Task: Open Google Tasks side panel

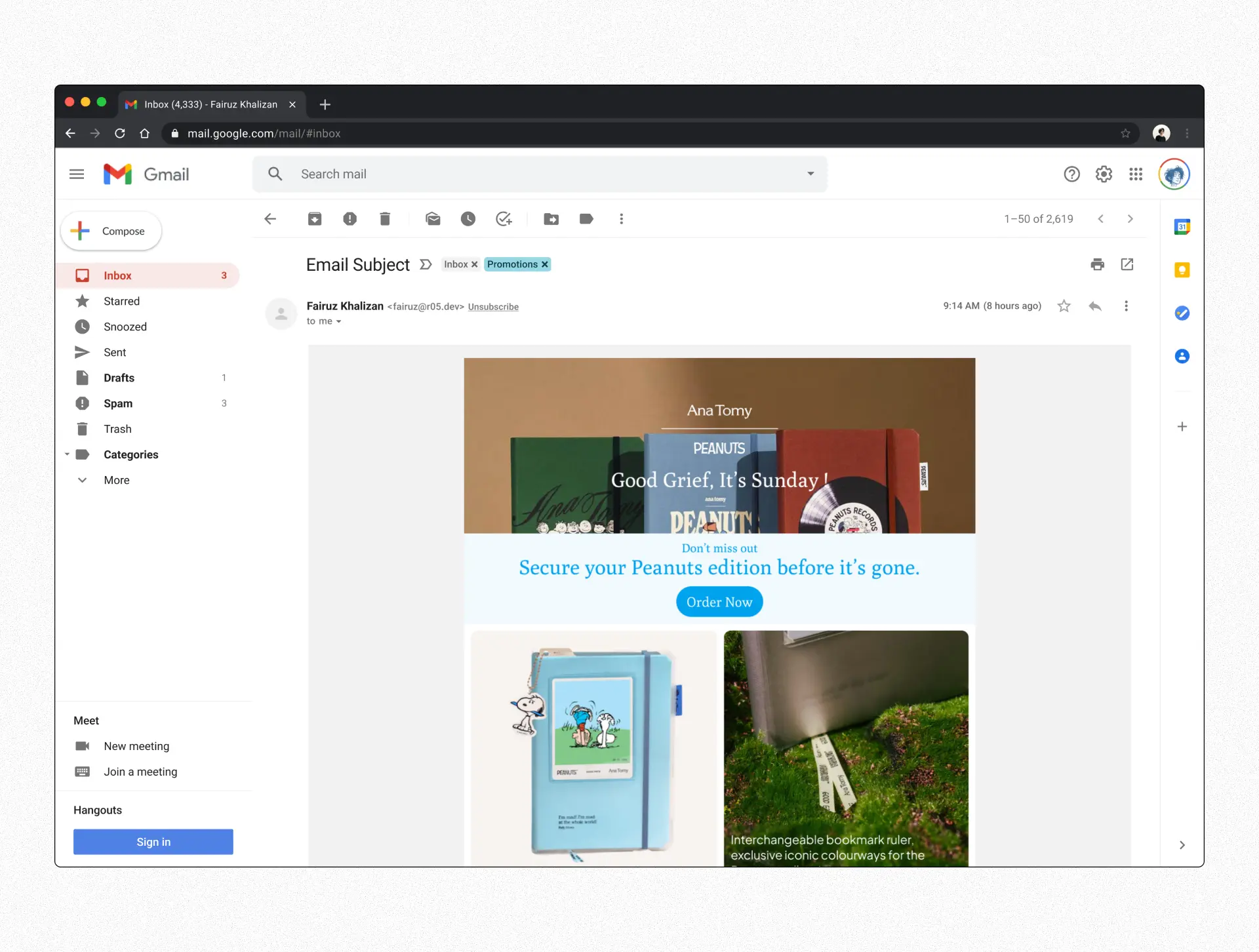Action: (x=1182, y=313)
